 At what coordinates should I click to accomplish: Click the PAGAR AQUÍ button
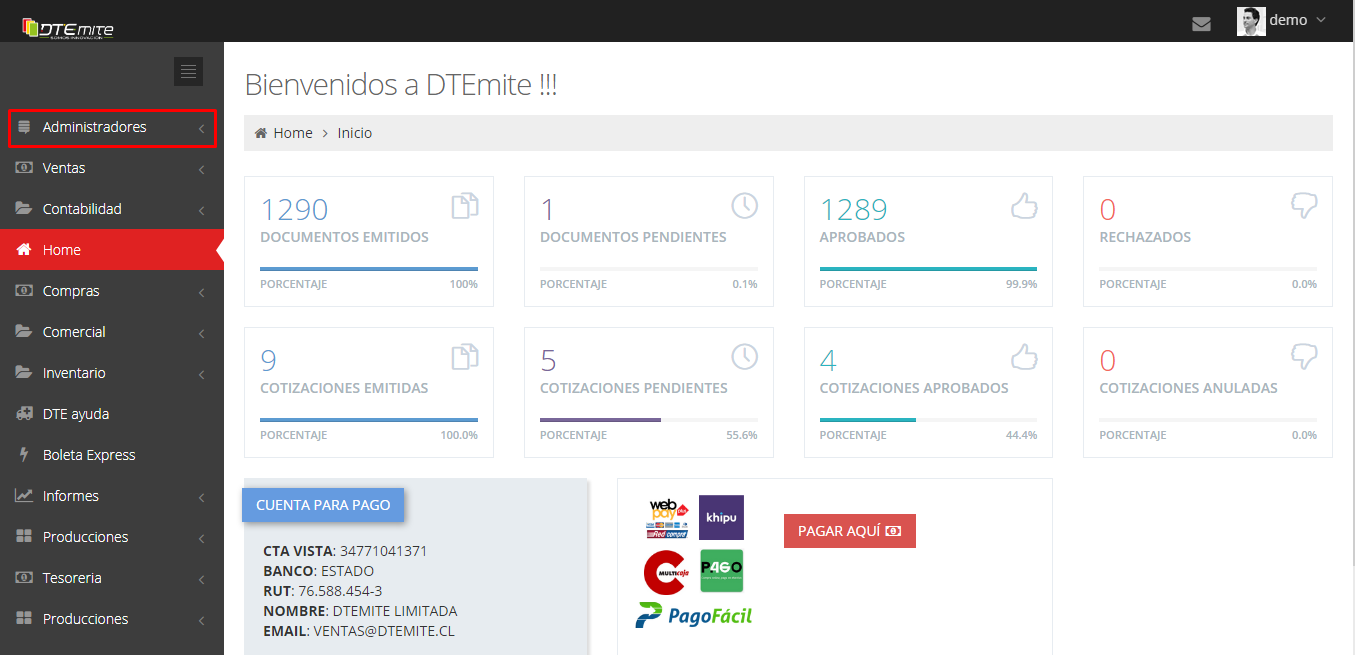(x=850, y=531)
